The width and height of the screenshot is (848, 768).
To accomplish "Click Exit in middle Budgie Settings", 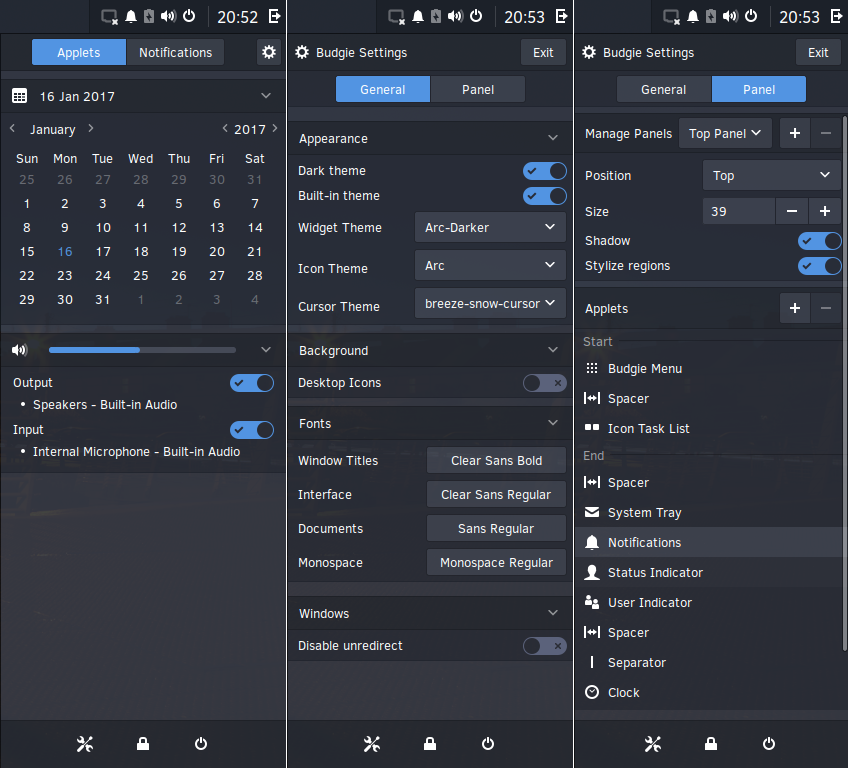I will click(x=543, y=52).
